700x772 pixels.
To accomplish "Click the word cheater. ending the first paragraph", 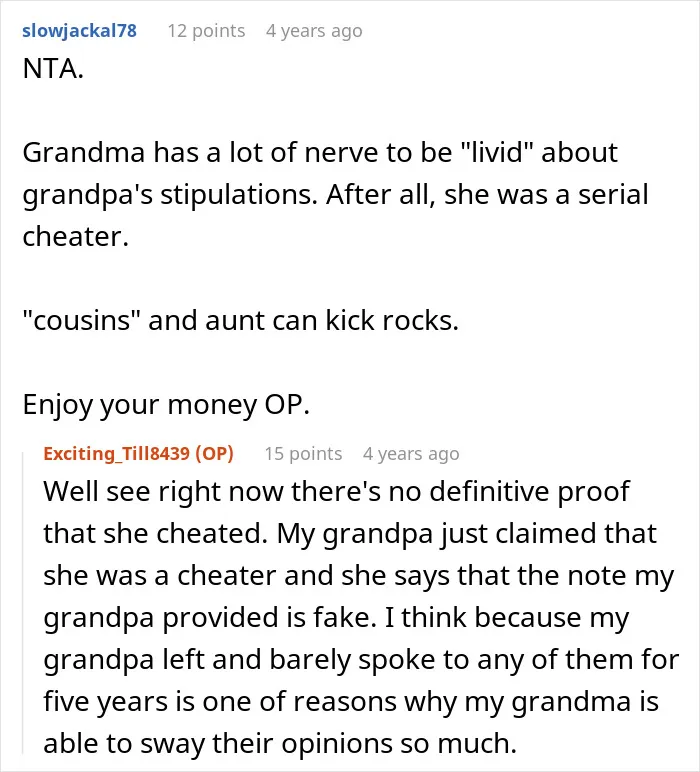I will coord(76,236).
